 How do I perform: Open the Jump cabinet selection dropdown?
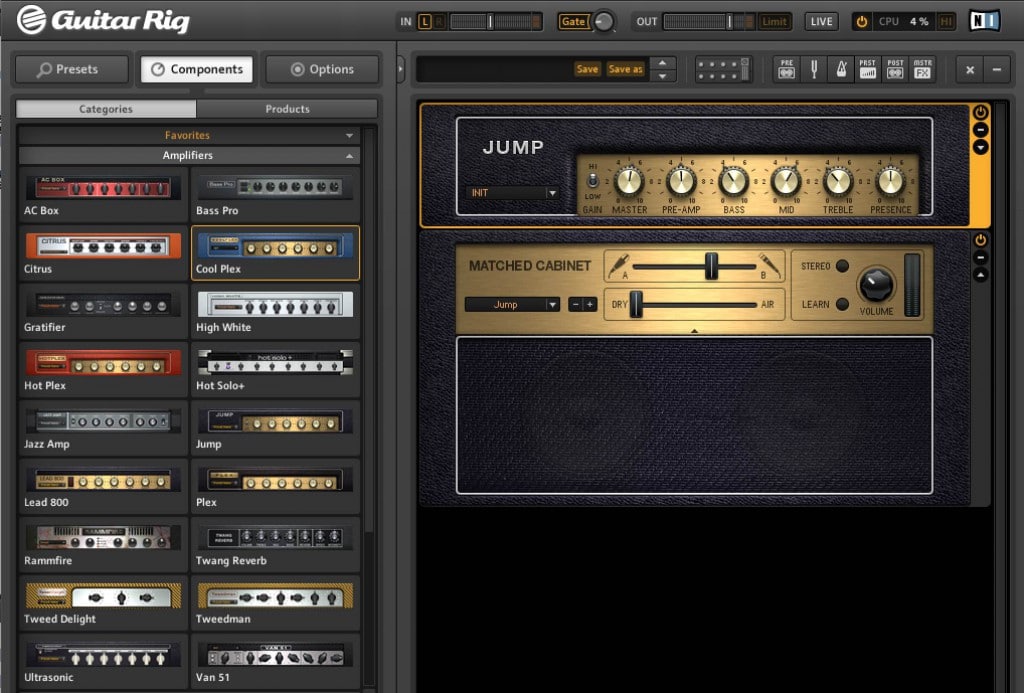click(512, 304)
